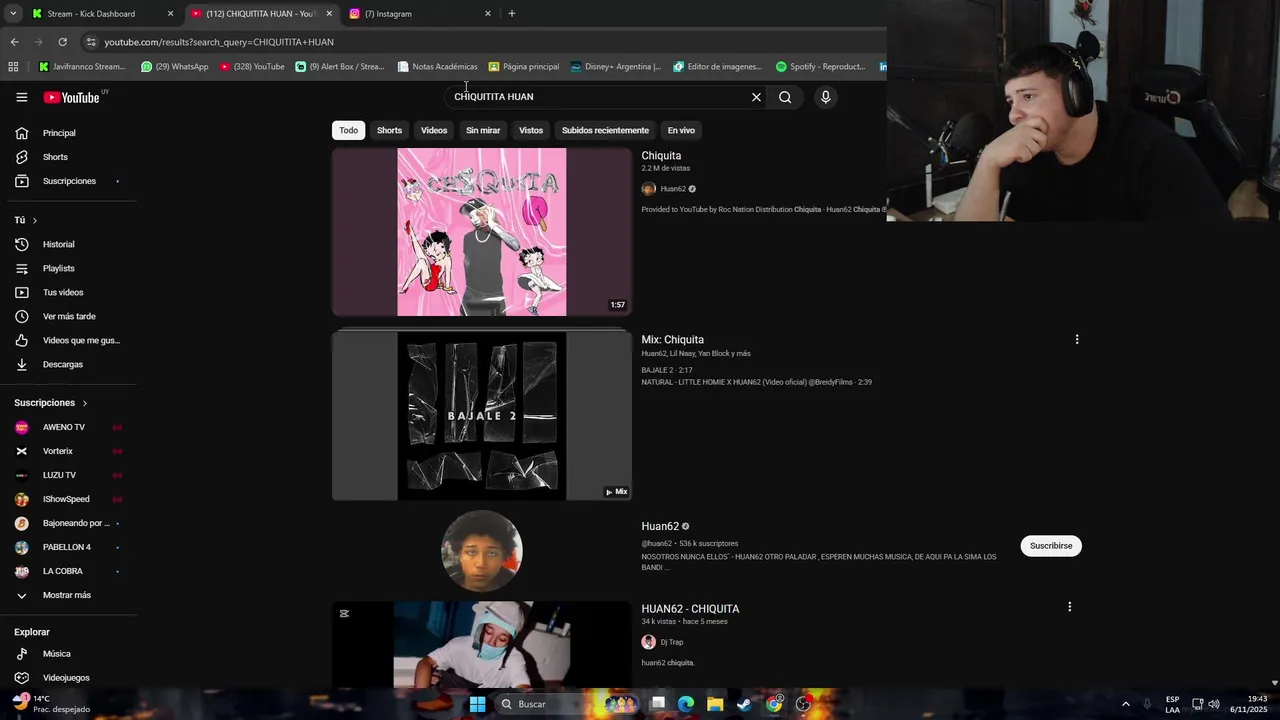Screen dimensions: 1280x720
Task: Open the WhatsApp bookmark
Action: point(175,67)
